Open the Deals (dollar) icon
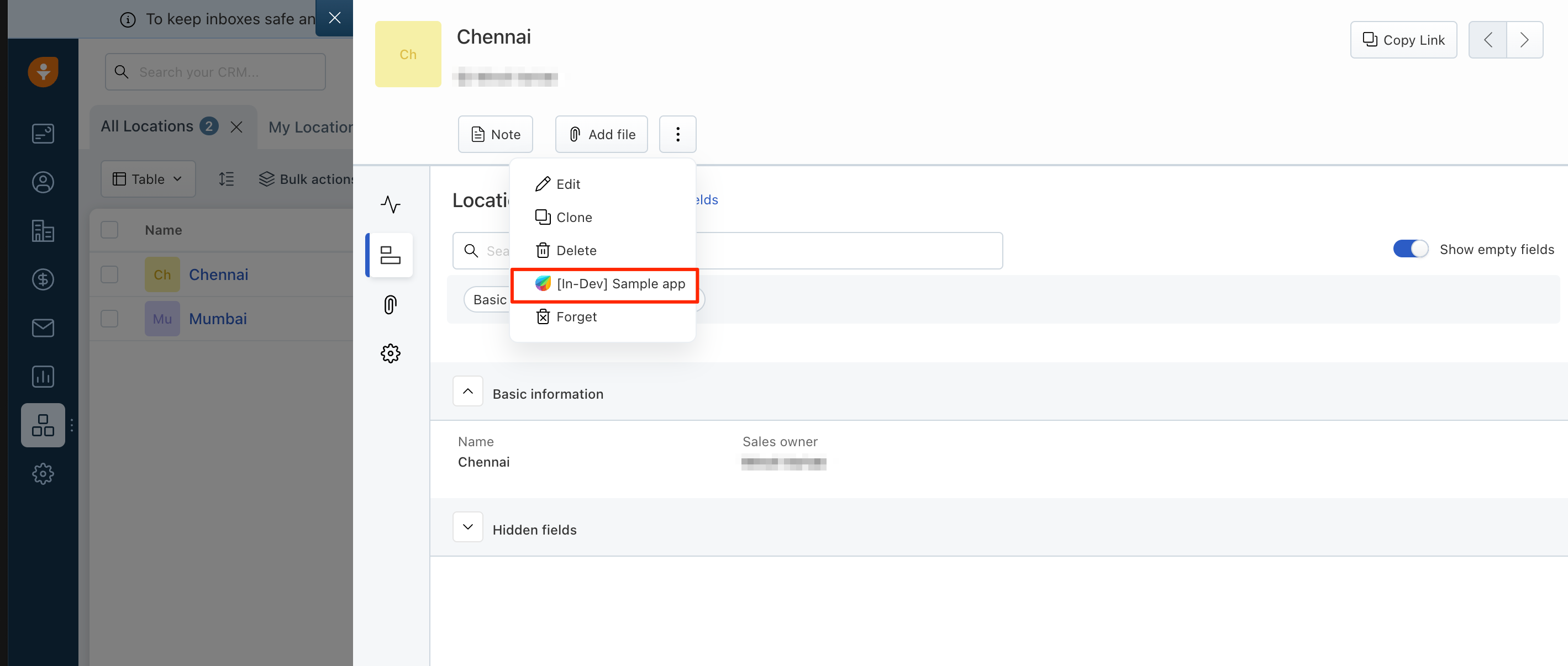 (43, 279)
